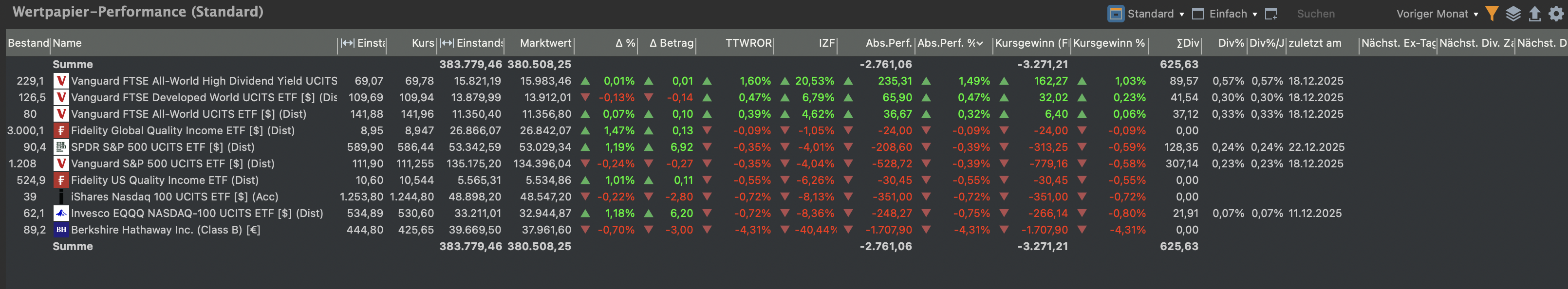
Task: Select the iShares Nasdaq 100 UCITS ETF row
Action: [174, 197]
